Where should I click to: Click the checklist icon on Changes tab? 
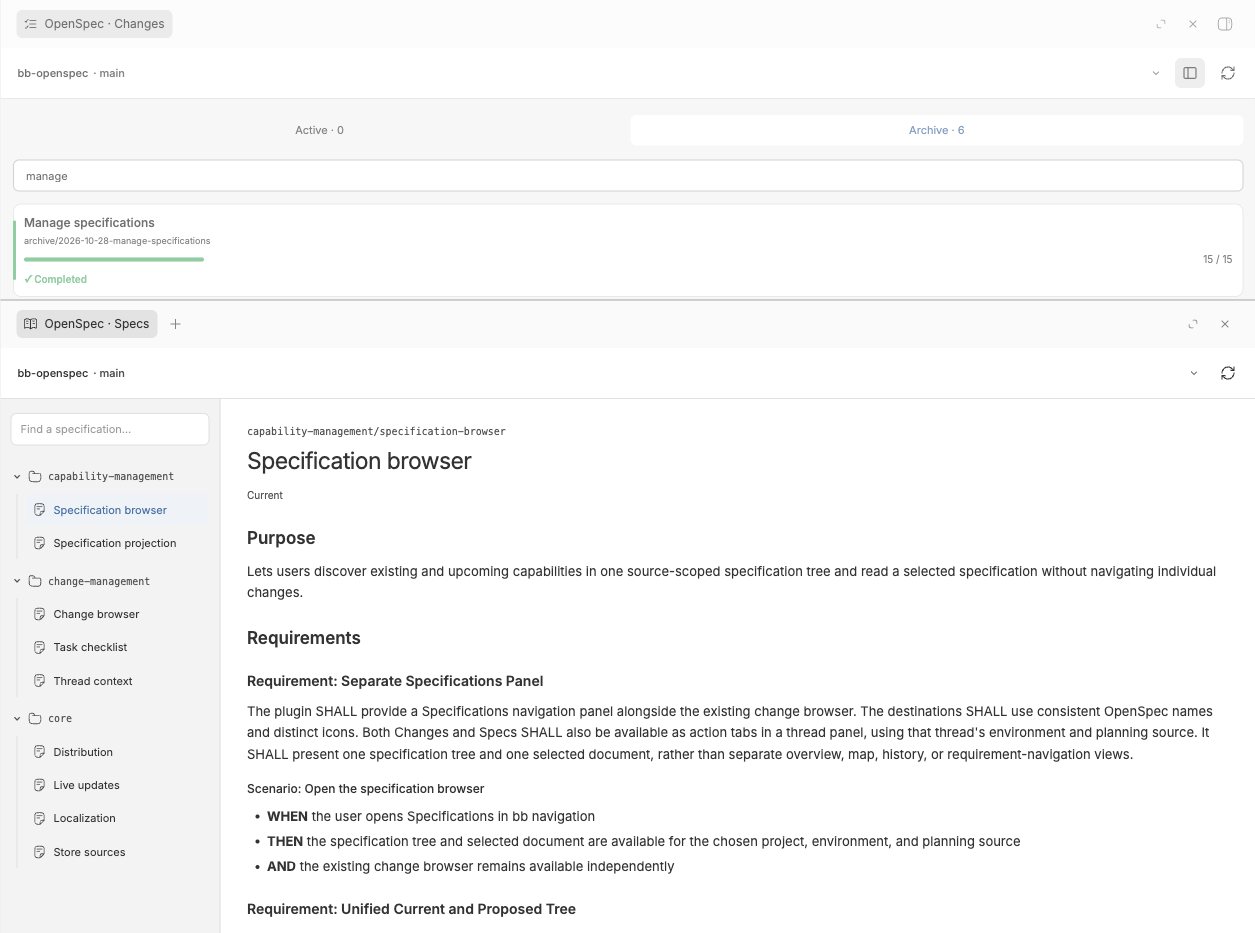click(31, 24)
